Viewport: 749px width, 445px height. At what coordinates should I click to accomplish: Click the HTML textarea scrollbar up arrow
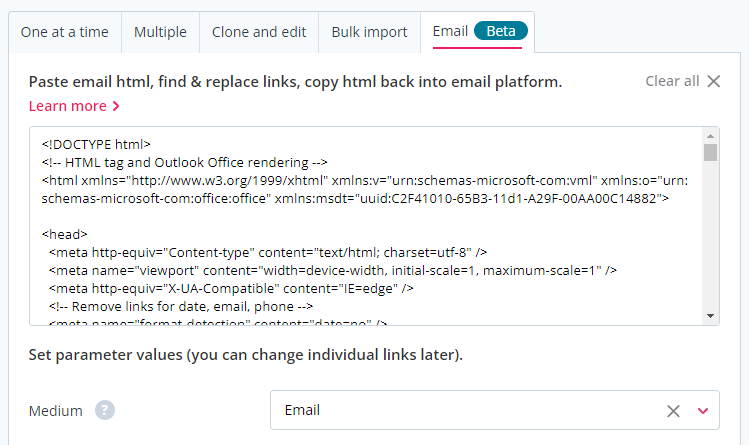pos(710,136)
